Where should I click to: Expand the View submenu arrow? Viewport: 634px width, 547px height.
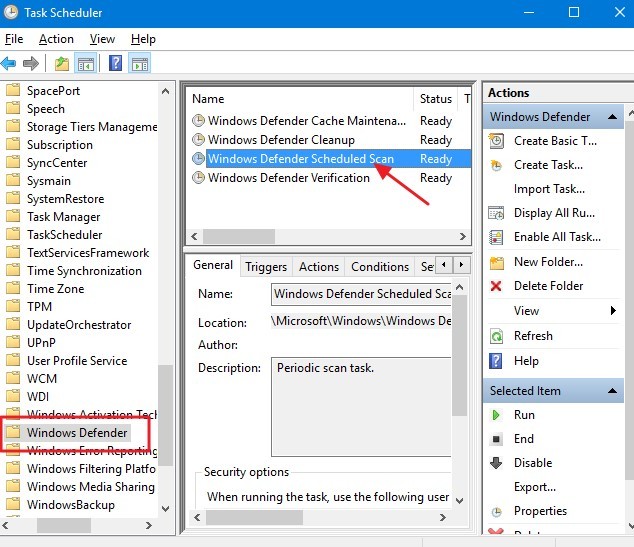[612, 311]
